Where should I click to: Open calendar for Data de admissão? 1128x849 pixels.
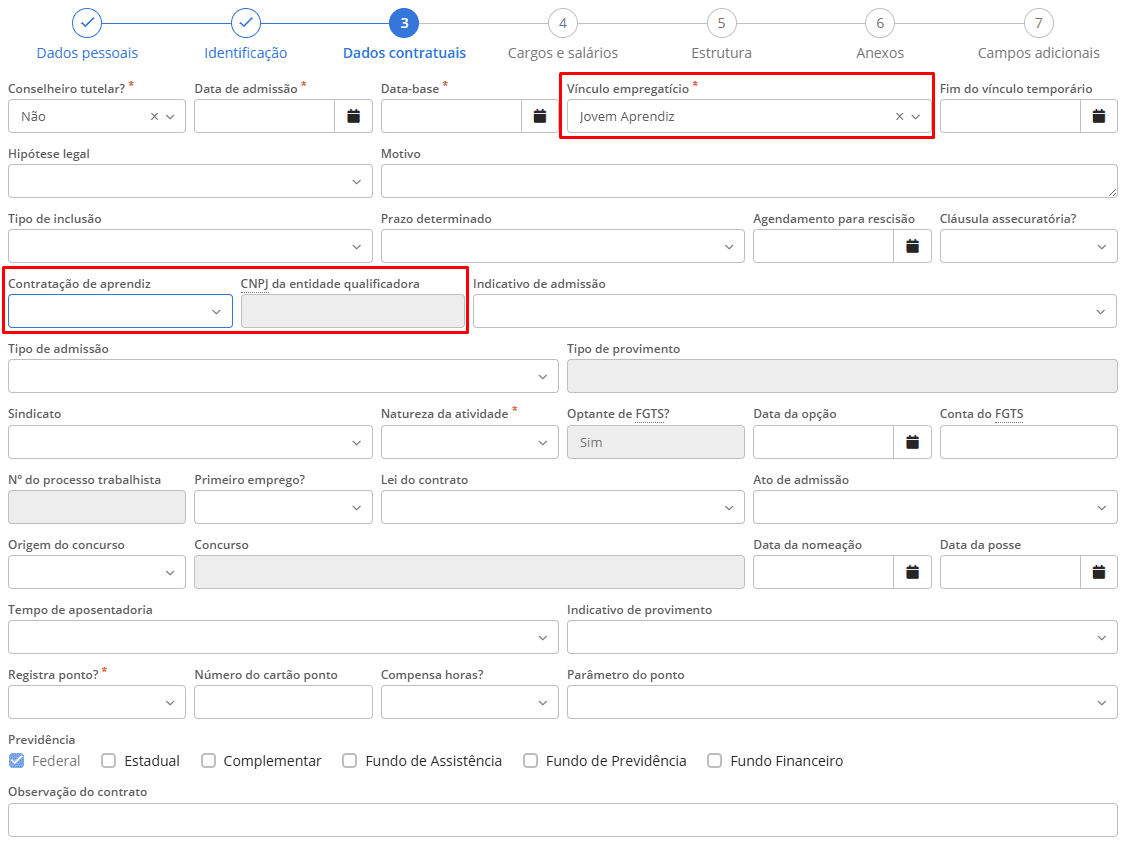coord(353,116)
